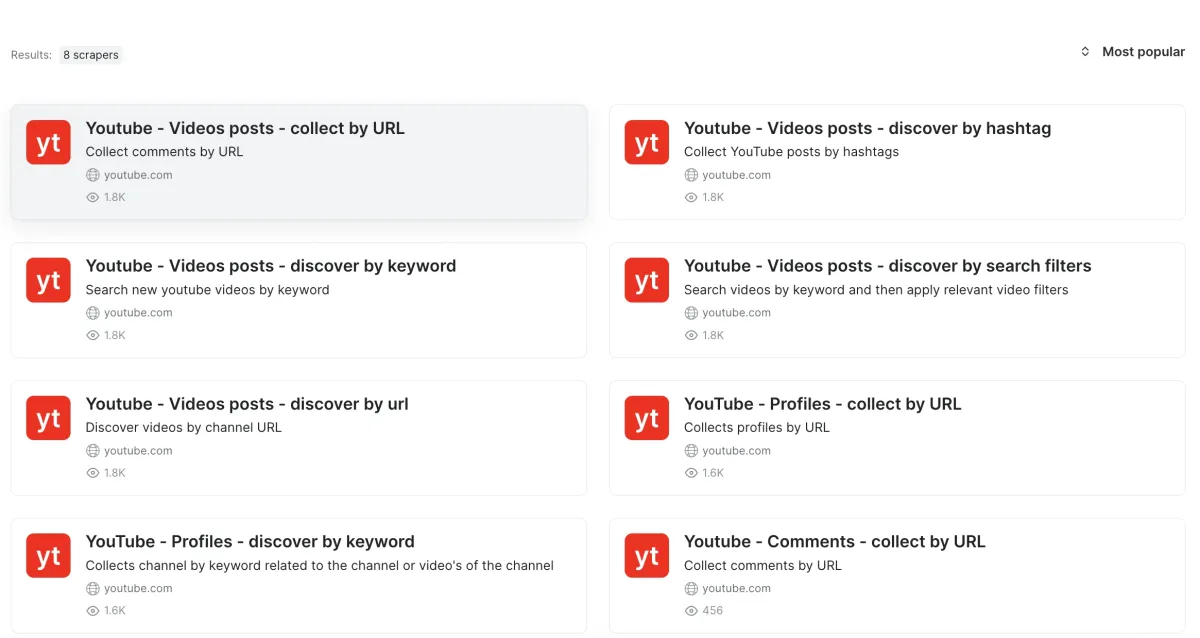Click views eye icon on 'Videos posts - discover by url' card

click(93, 473)
